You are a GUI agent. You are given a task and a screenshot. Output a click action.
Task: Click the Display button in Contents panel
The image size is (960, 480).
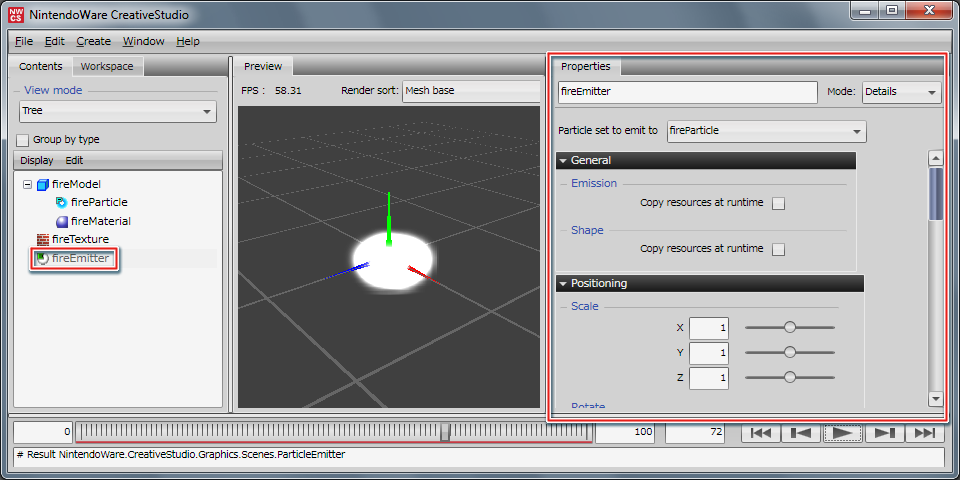click(x=37, y=160)
